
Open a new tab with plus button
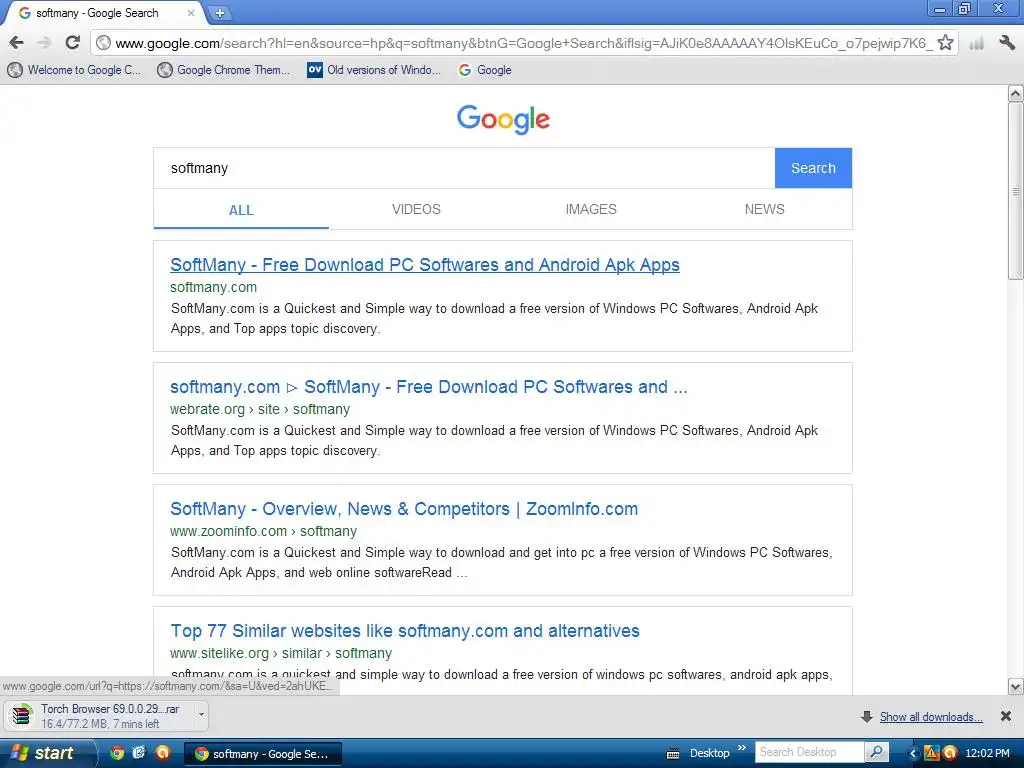coord(220,12)
